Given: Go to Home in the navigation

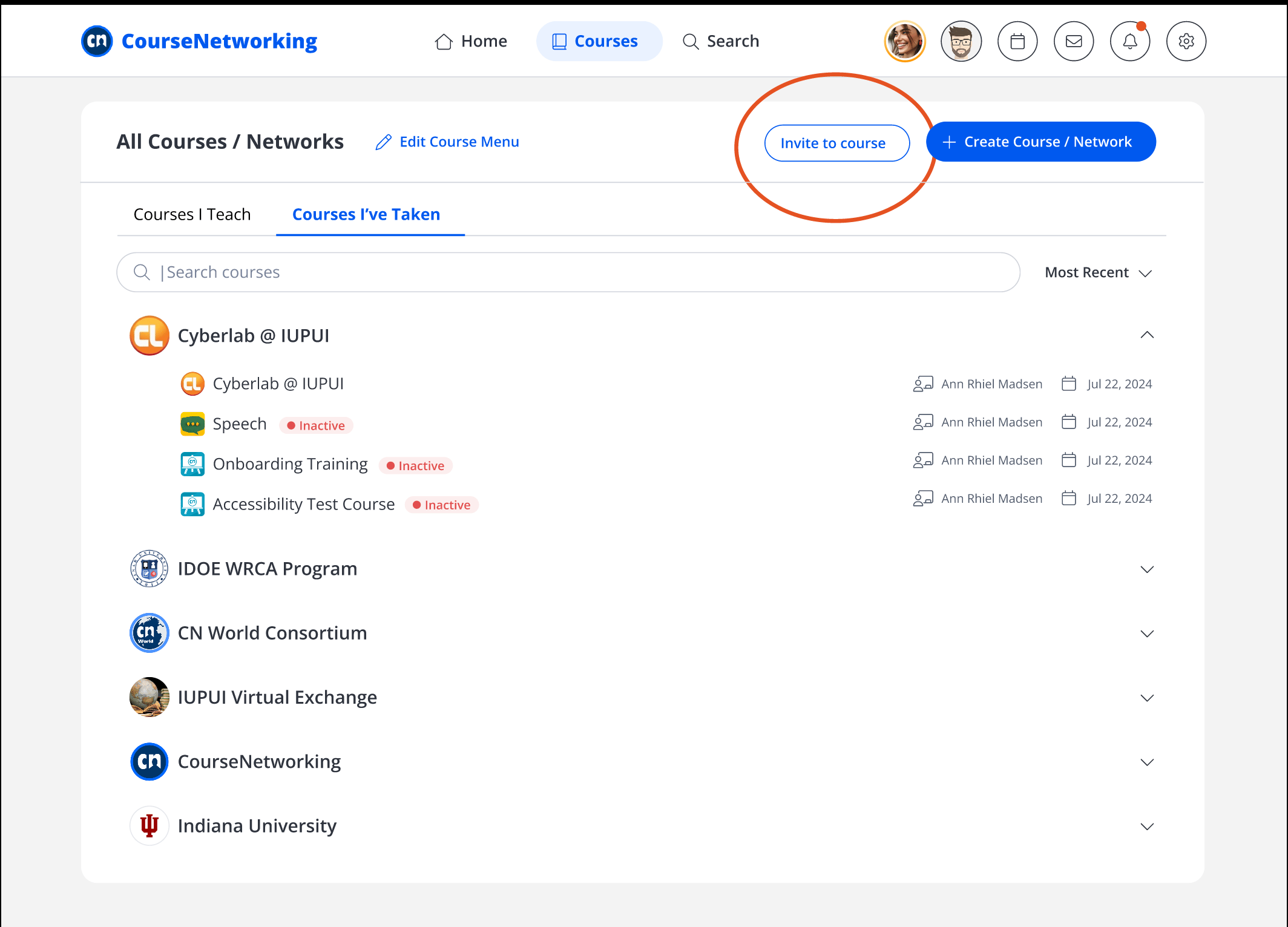Looking at the screenshot, I should click(471, 41).
